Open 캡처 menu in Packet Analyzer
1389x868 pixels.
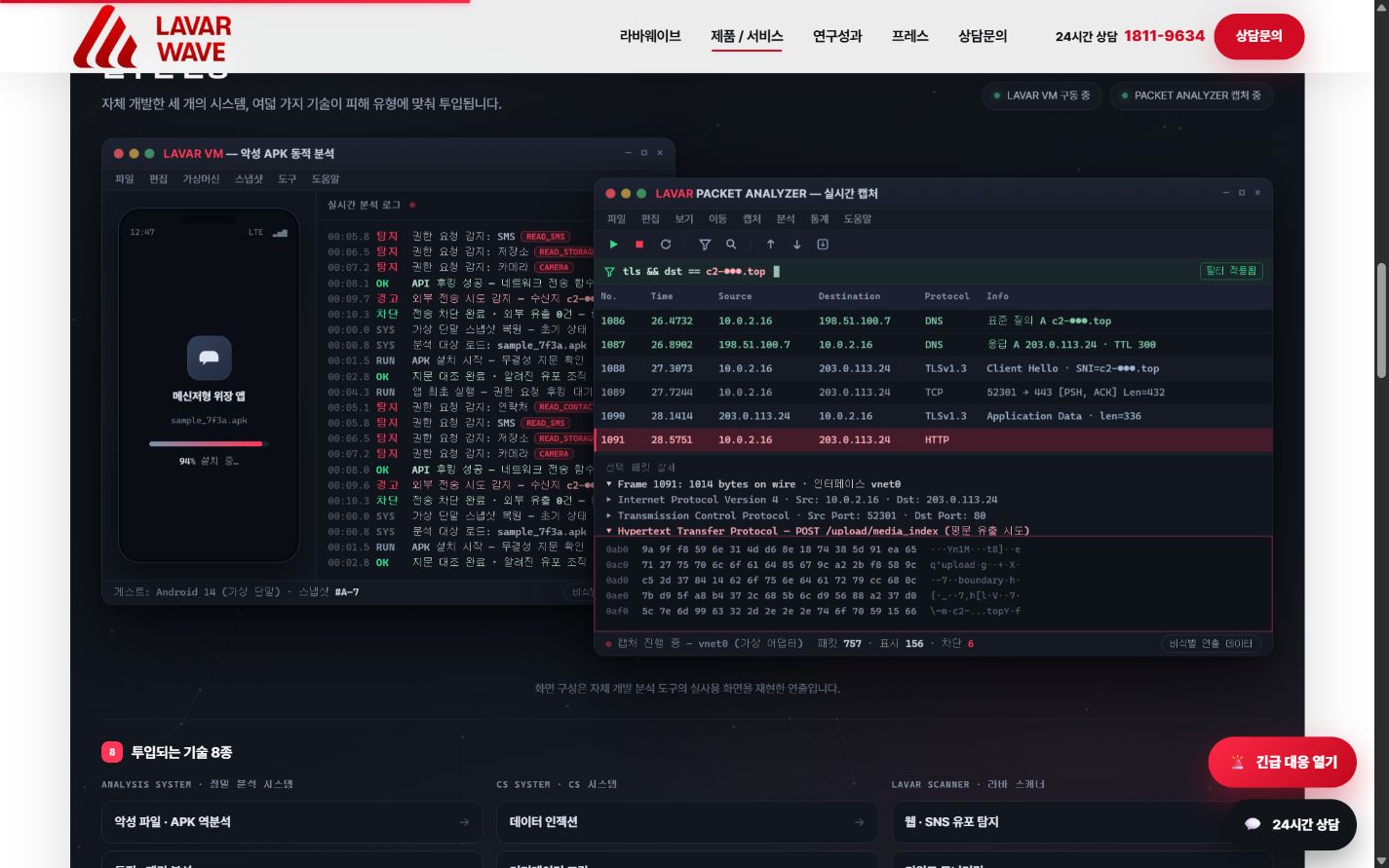(x=752, y=219)
